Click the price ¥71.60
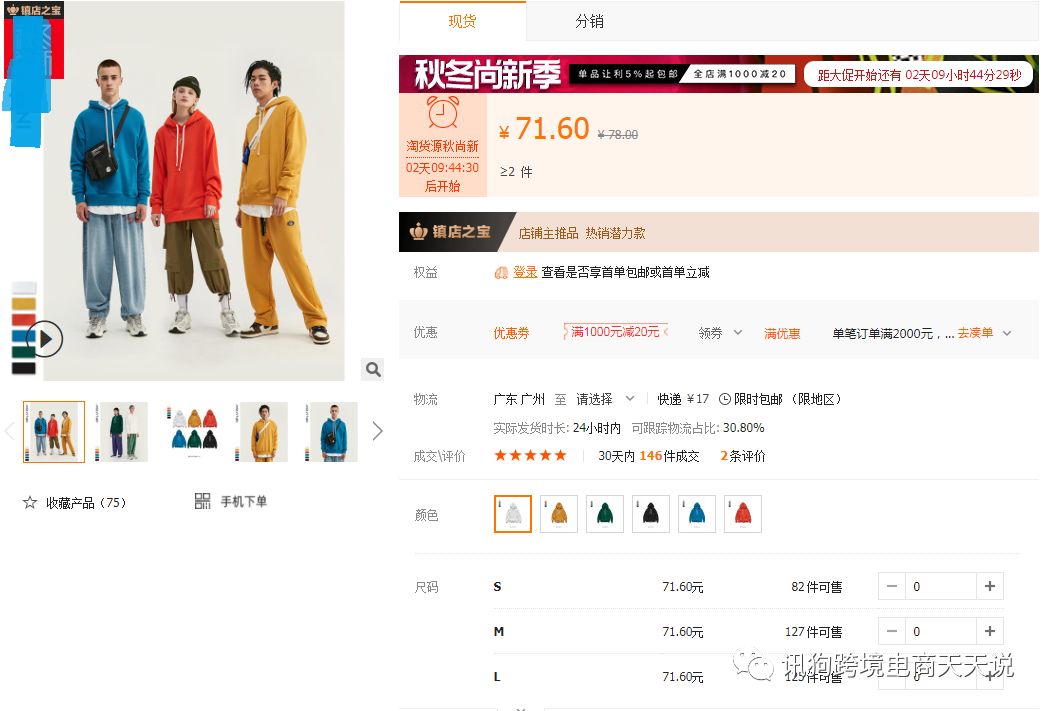The image size is (1048, 711). [x=544, y=129]
